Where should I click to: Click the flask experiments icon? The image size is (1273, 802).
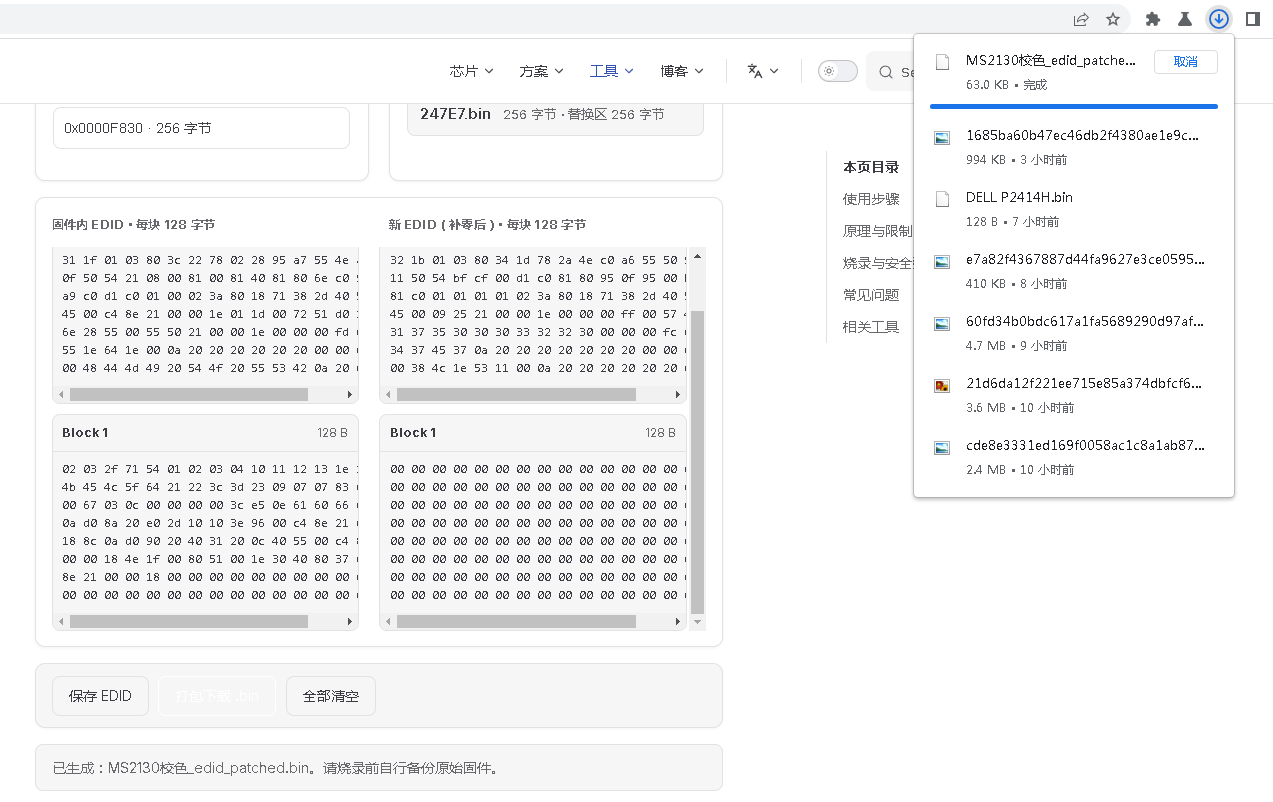pyautogui.click(x=1185, y=19)
